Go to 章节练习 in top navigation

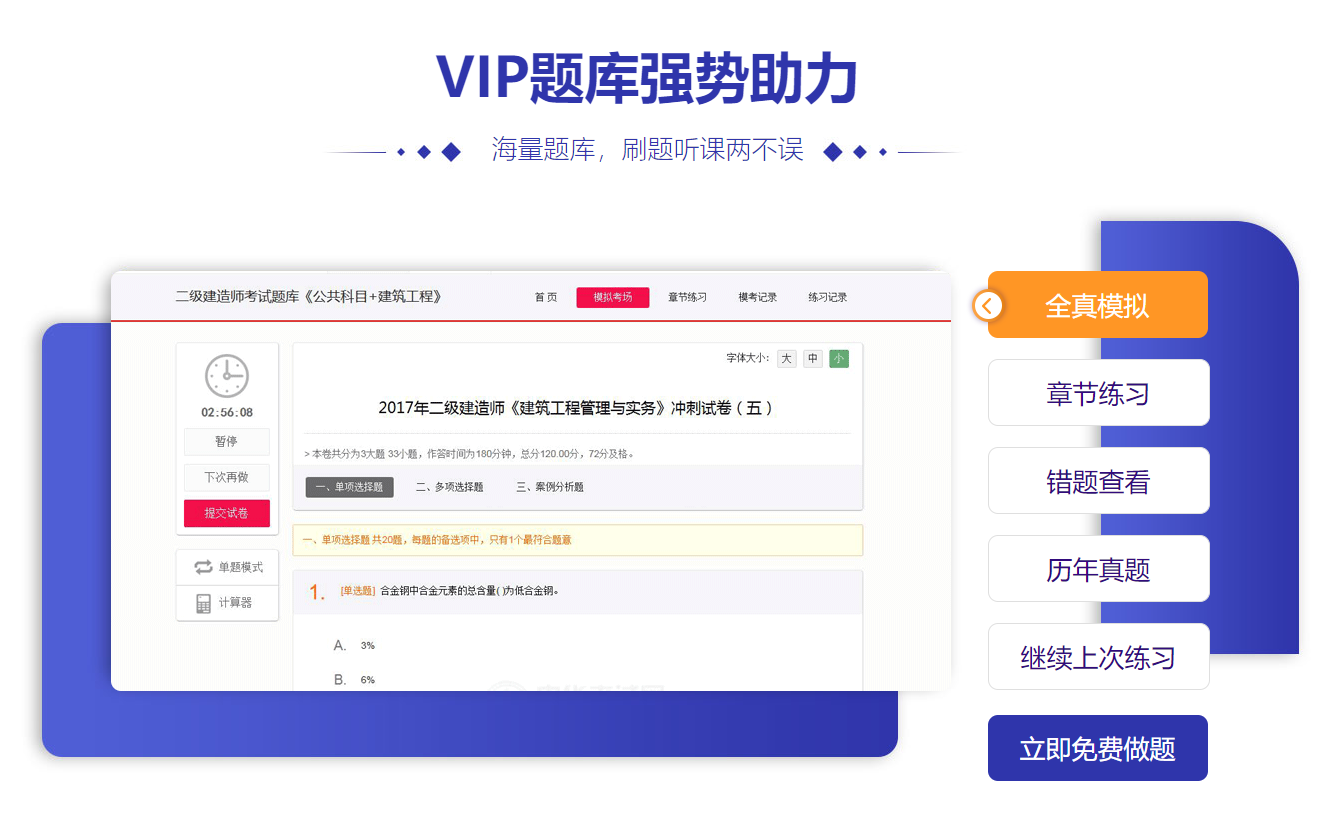click(x=687, y=297)
